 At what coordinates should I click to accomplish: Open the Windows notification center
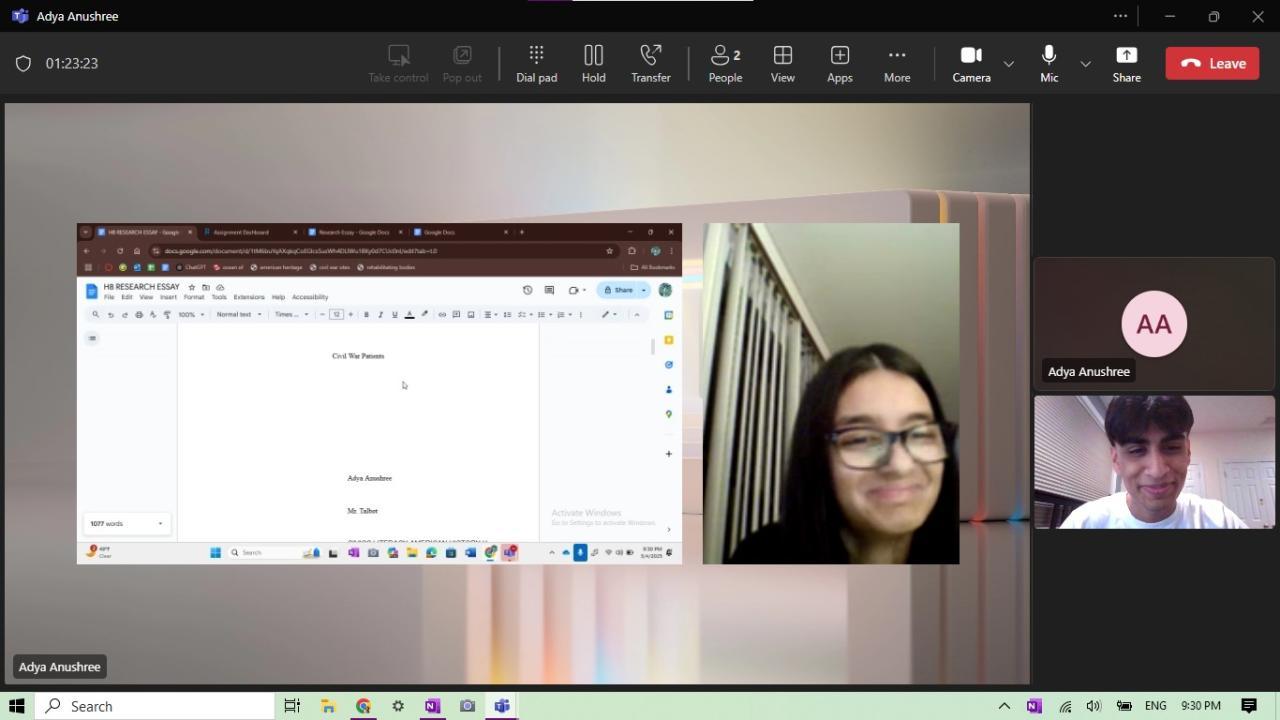[1248, 706]
